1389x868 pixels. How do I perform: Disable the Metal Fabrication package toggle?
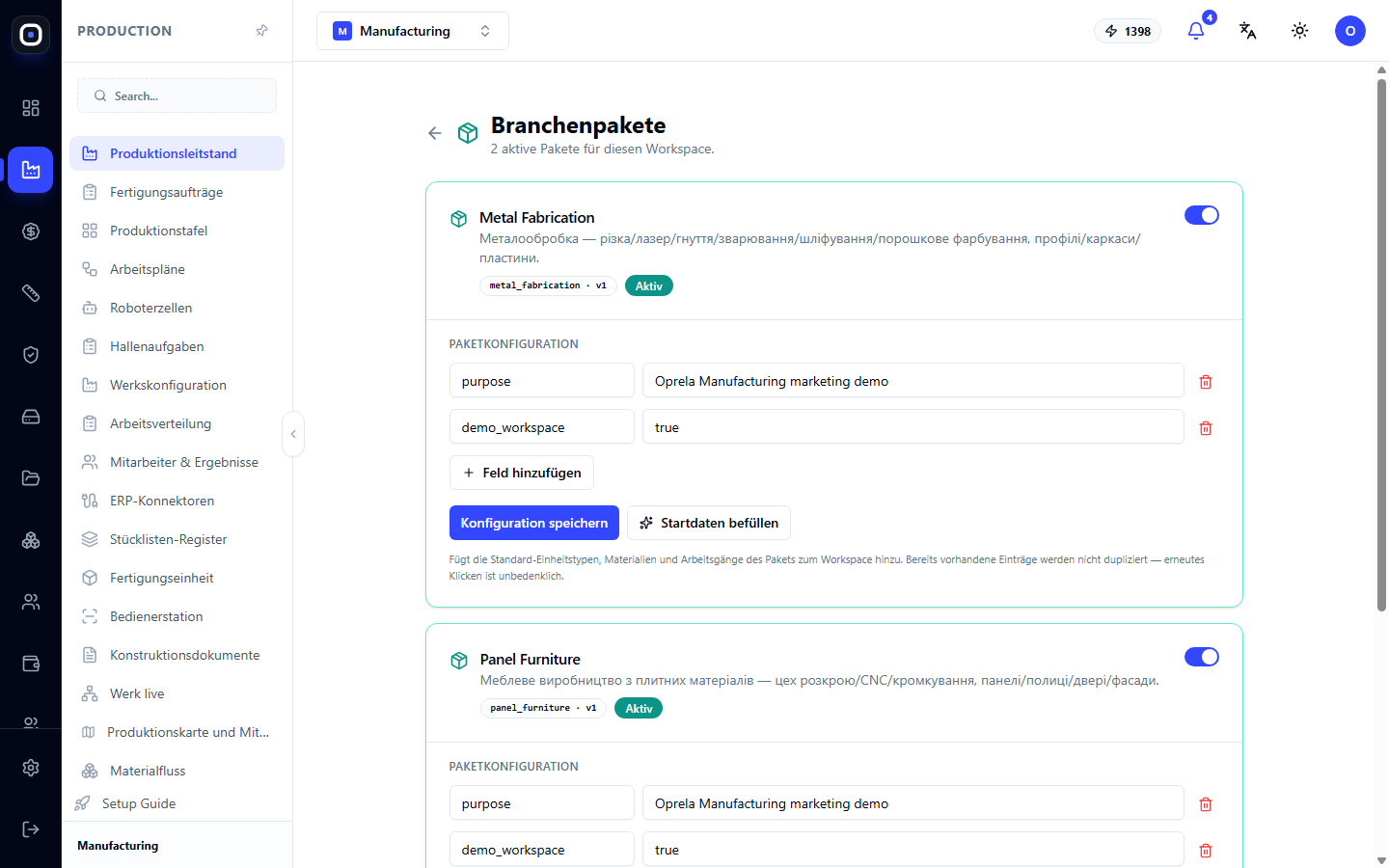click(x=1202, y=215)
